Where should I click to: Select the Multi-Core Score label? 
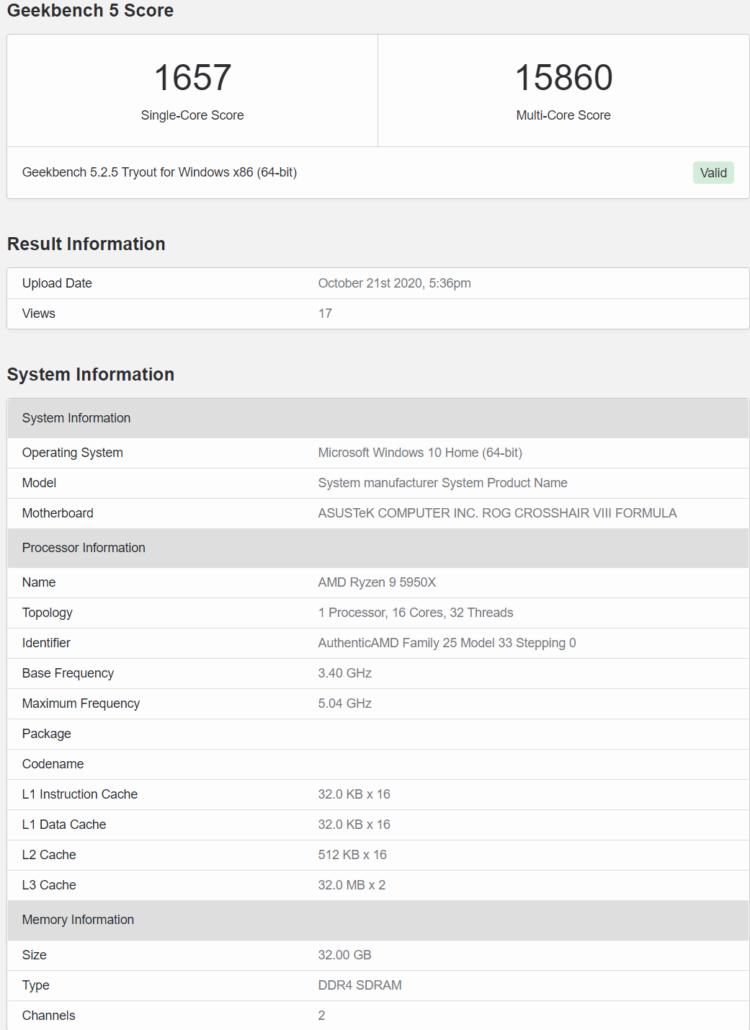[563, 115]
